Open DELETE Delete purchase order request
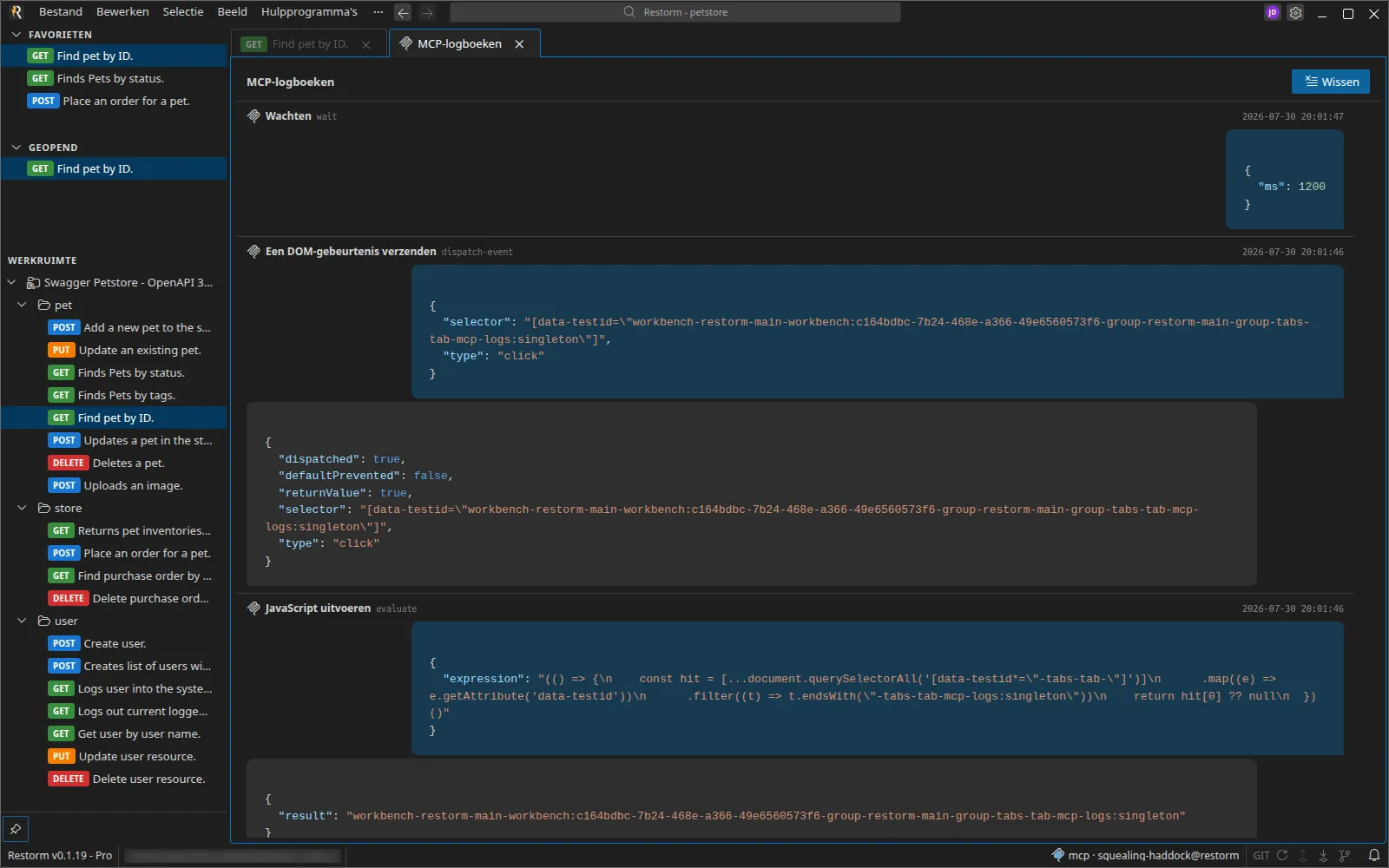Screen dimensions: 1389x868 pyautogui.click(x=114, y=598)
